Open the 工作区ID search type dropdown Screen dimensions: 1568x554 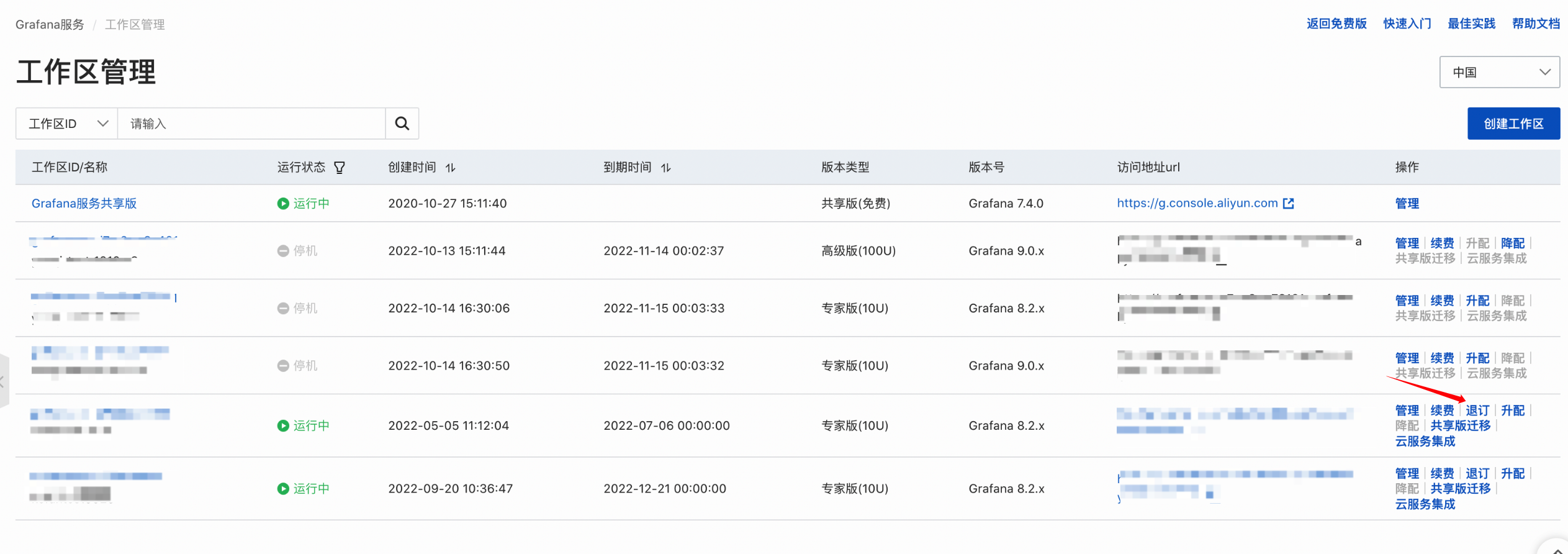(x=67, y=124)
